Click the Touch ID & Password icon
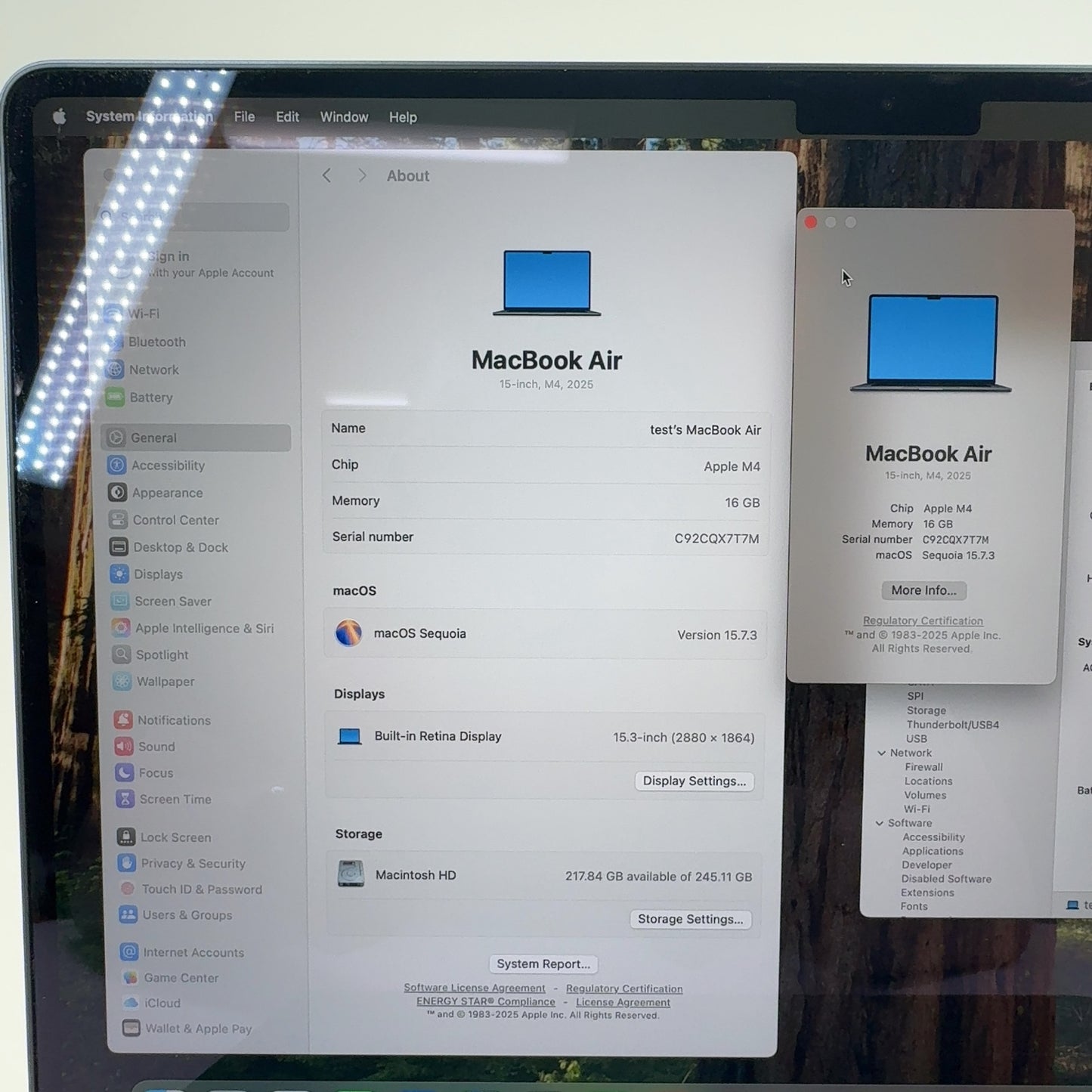The image size is (1092, 1092). [x=128, y=889]
